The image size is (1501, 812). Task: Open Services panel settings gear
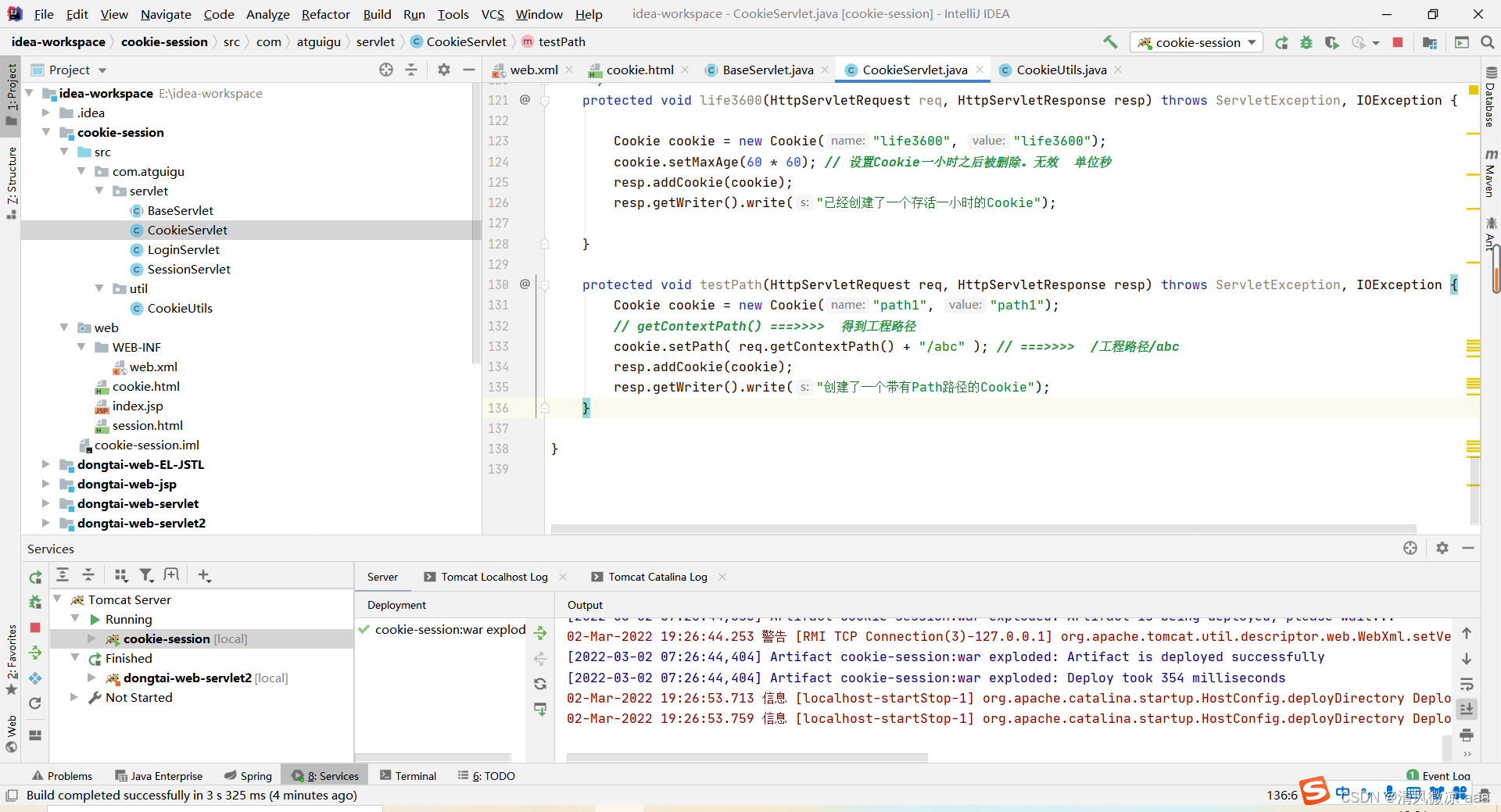(1442, 548)
